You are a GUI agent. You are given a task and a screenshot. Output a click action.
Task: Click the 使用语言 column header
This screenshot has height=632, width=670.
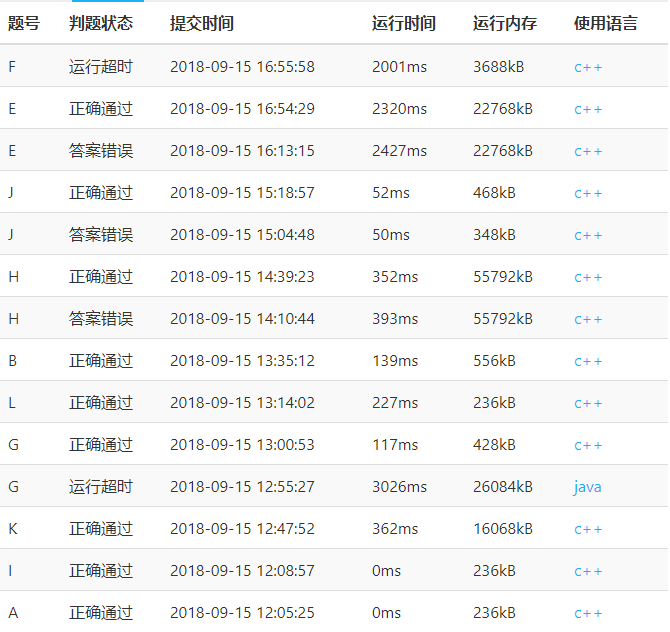coord(605,23)
